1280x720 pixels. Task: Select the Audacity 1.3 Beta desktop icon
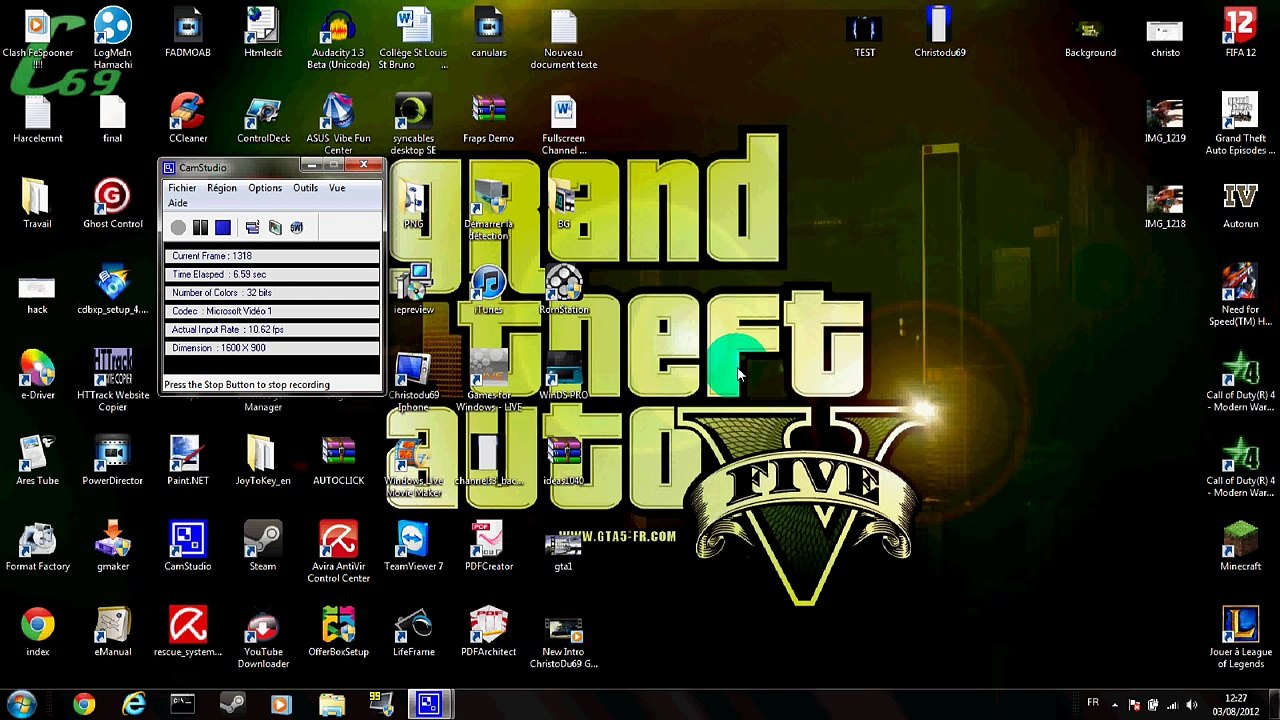pyautogui.click(x=338, y=39)
